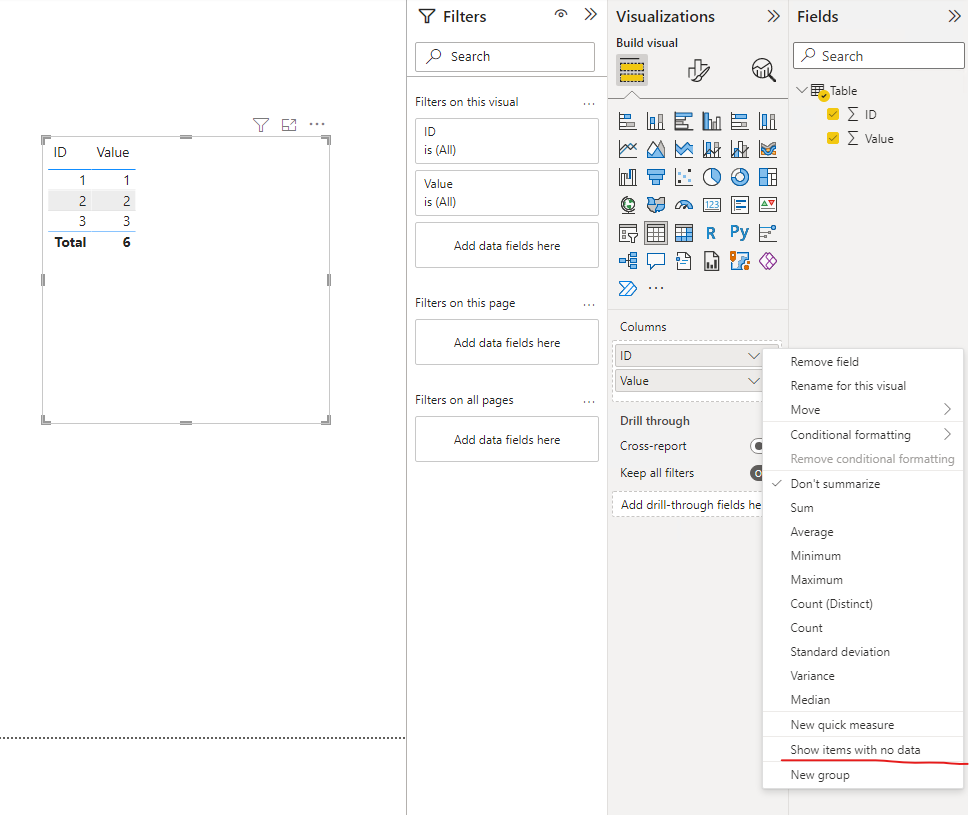Screen dimensions: 969x815
Task: Select the decomposition tree visual
Action: [x=627, y=261]
